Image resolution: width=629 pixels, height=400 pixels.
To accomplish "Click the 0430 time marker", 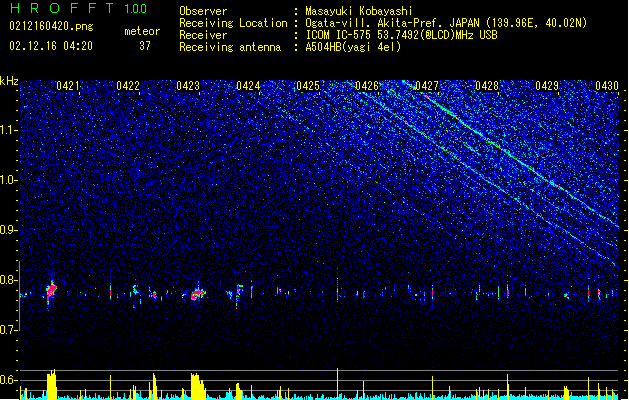I will [607, 86].
